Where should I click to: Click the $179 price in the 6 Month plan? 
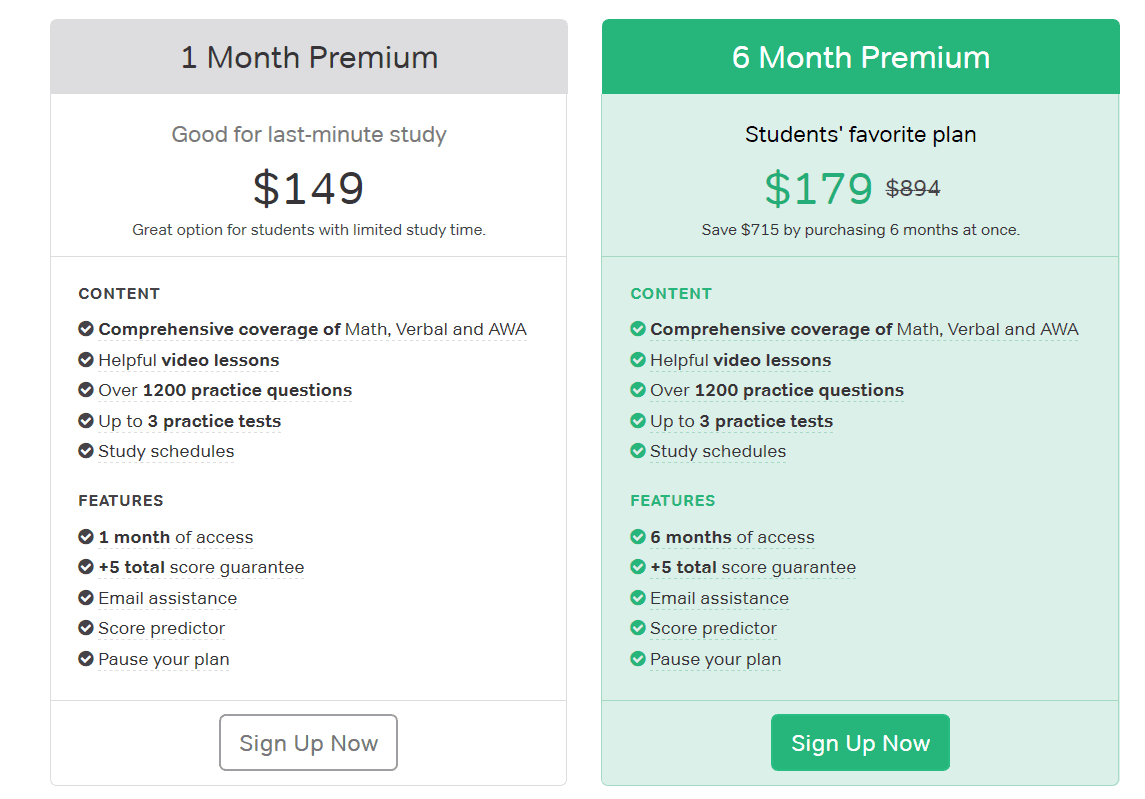click(x=819, y=188)
